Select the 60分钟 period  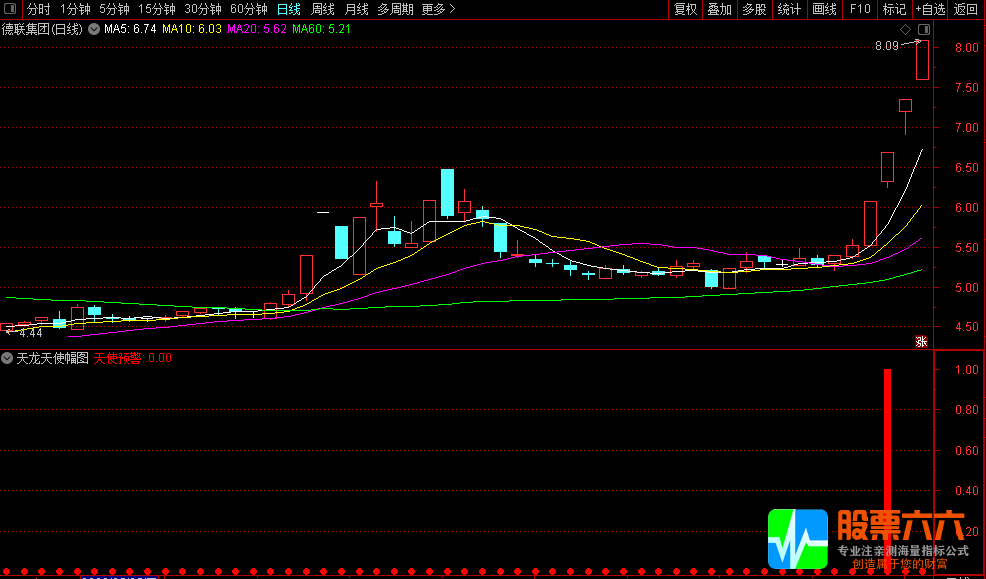tap(249, 9)
